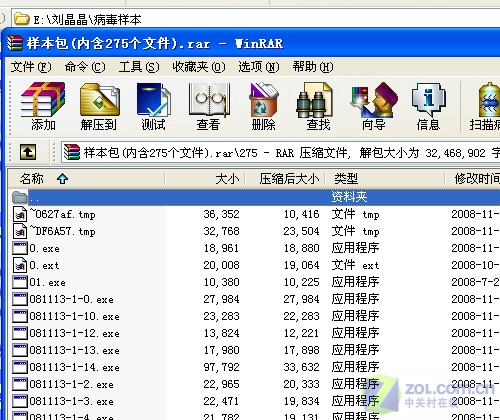
Task: Click the virus scan (扫描) icon
Action: tap(489, 100)
